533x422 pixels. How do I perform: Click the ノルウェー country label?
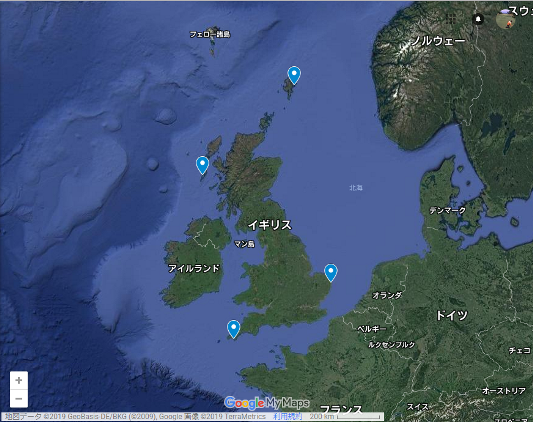(438, 41)
